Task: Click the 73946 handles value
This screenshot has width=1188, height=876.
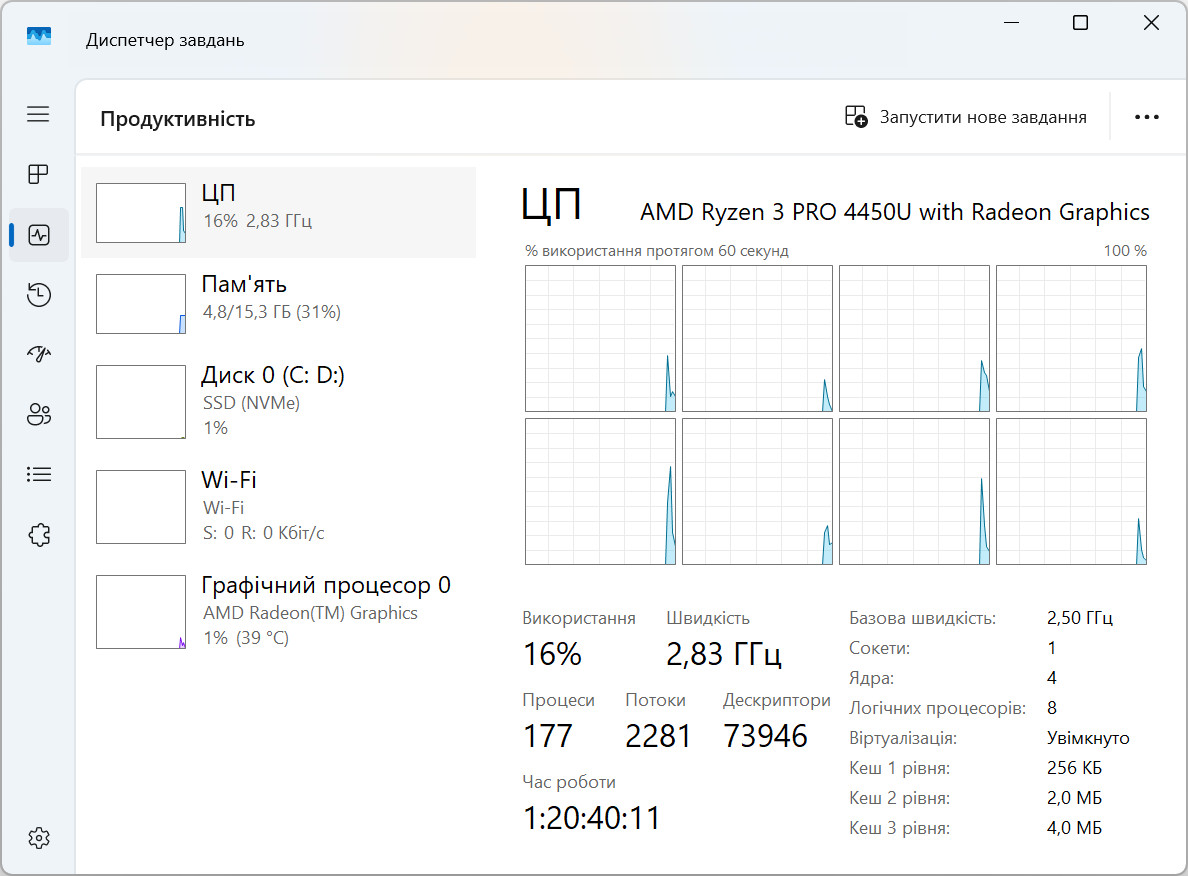Action: pos(765,736)
